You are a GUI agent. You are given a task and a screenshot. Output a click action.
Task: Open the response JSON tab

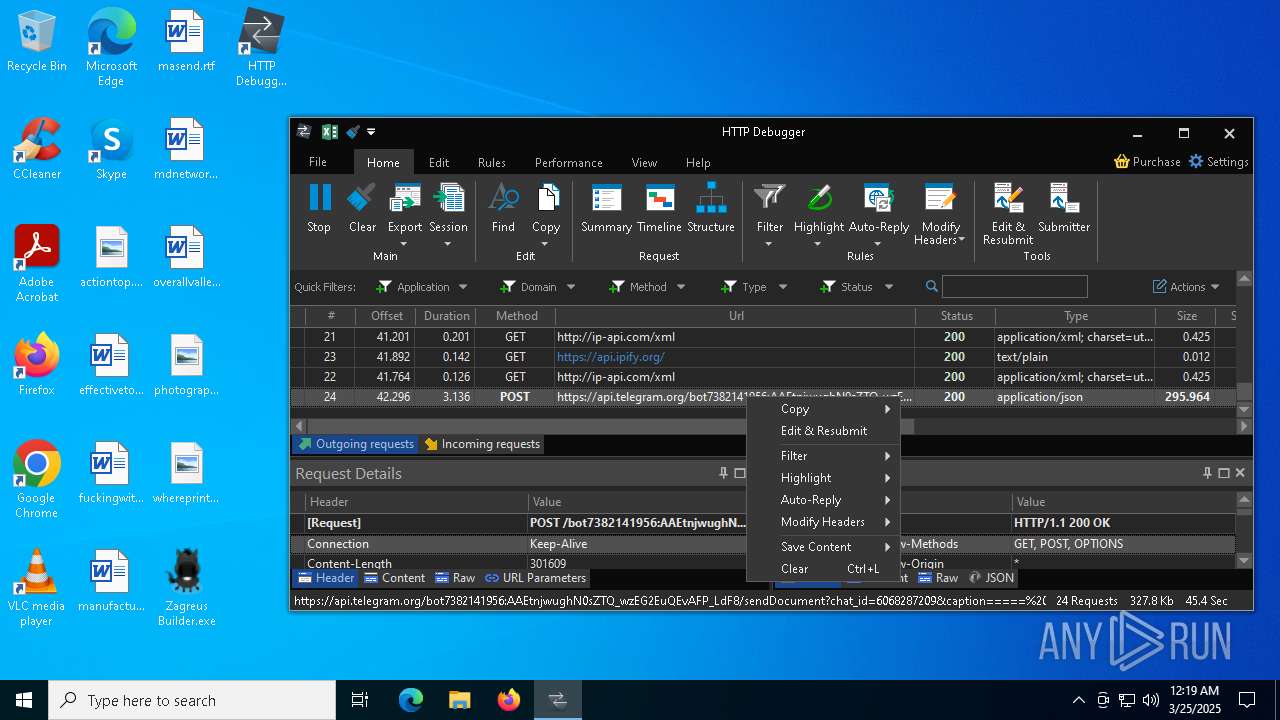(991, 578)
